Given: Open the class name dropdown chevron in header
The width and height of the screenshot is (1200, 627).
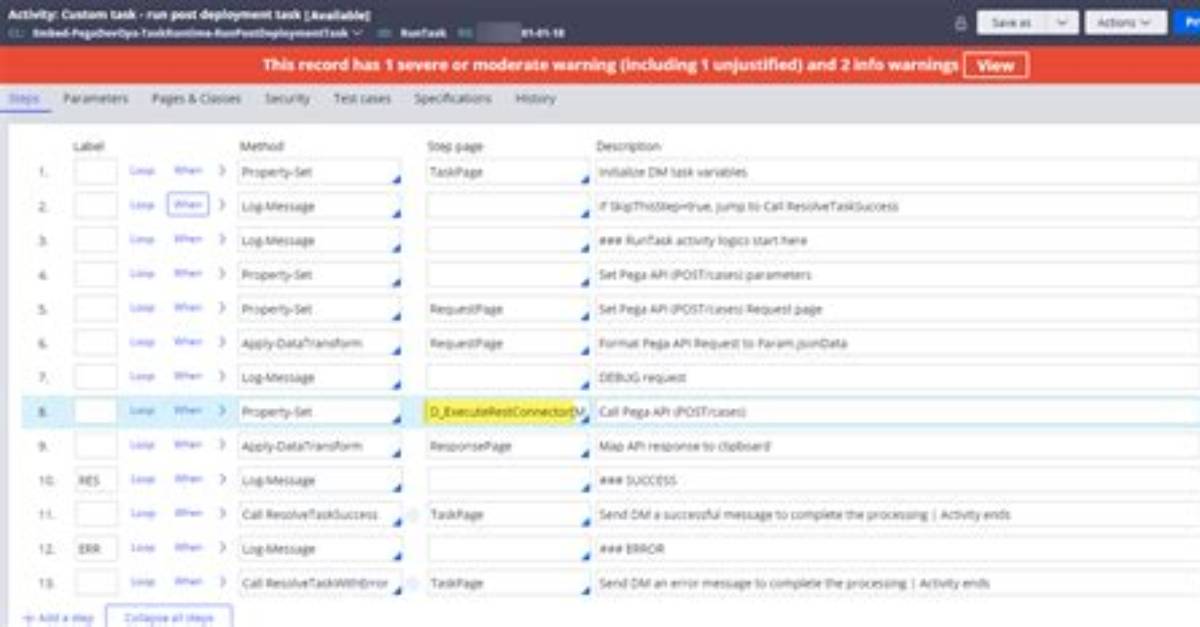Looking at the screenshot, I should [358, 33].
